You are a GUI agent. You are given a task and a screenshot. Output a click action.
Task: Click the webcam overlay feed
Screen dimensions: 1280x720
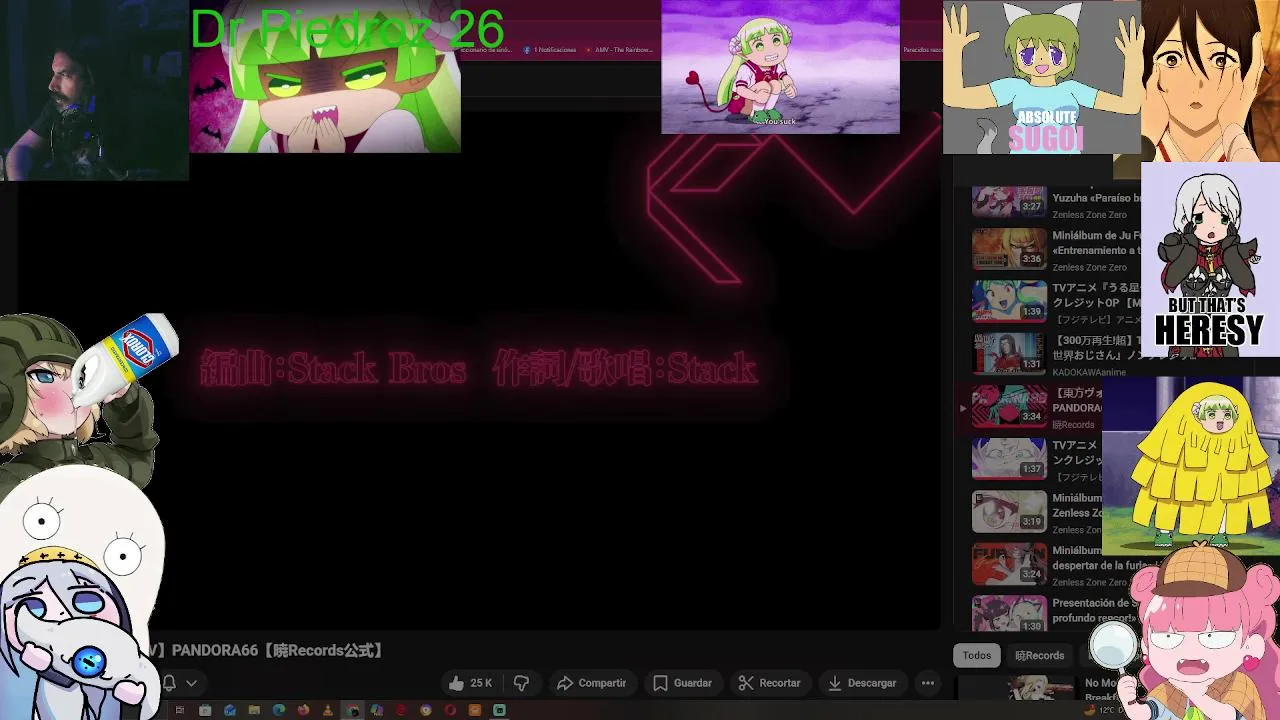(94, 90)
